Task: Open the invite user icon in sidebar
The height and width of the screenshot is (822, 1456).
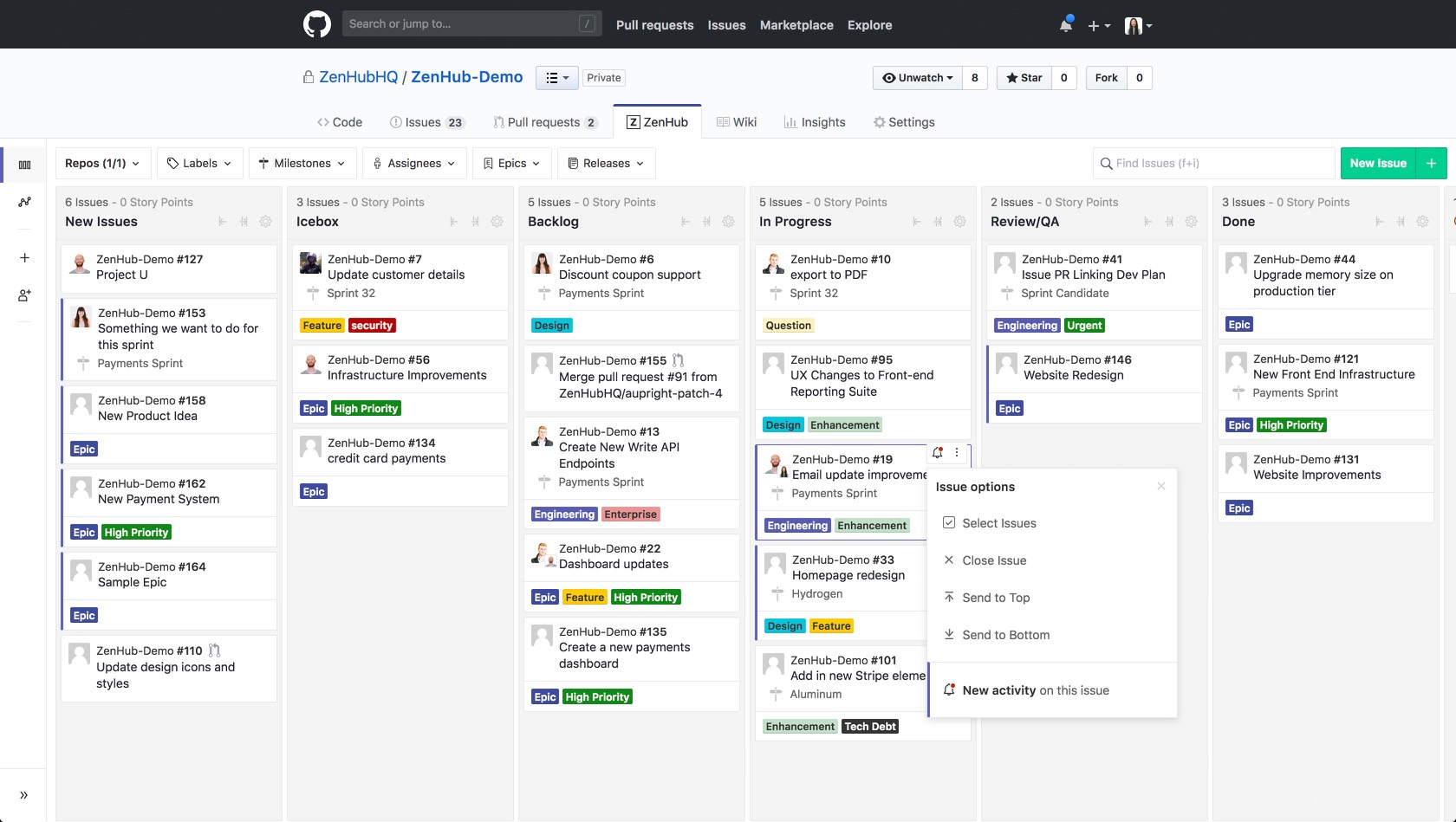Action: [24, 295]
